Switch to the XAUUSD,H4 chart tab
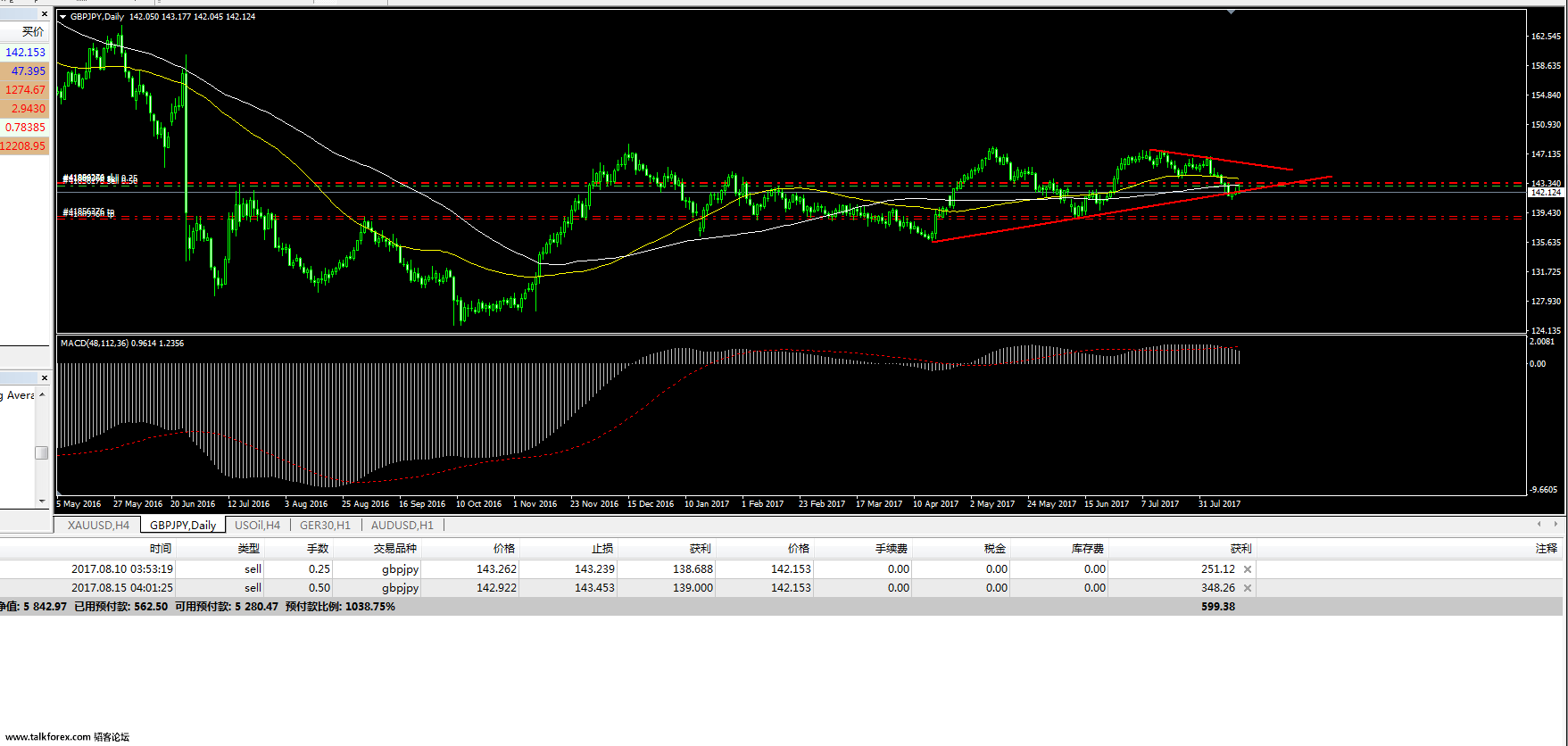The width and height of the screenshot is (1568, 746). pos(98,526)
